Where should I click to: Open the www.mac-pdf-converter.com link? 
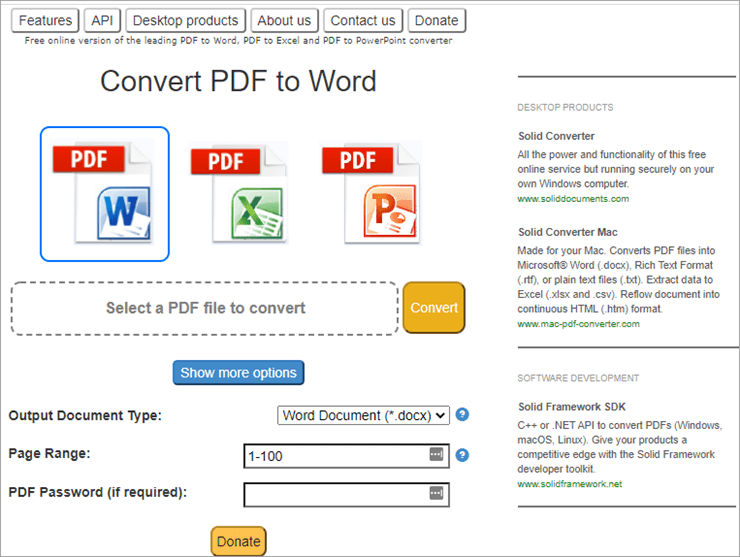pos(578,324)
